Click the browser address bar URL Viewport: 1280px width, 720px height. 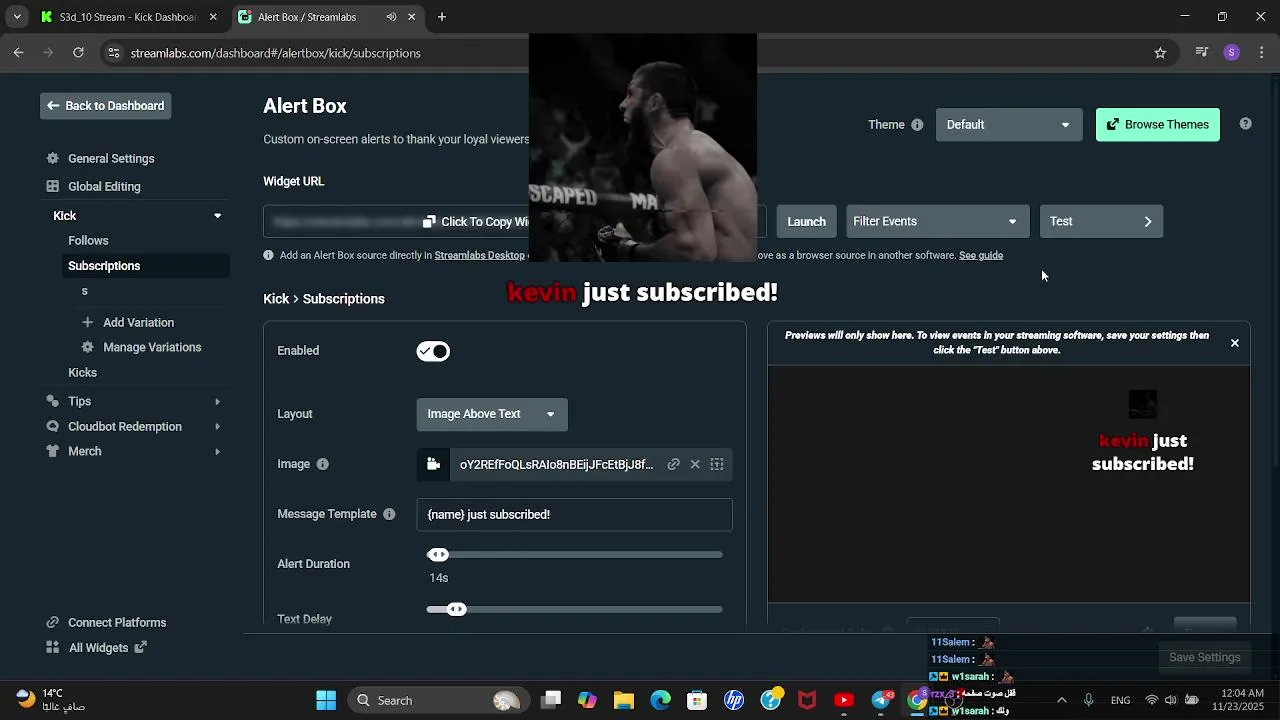point(275,53)
